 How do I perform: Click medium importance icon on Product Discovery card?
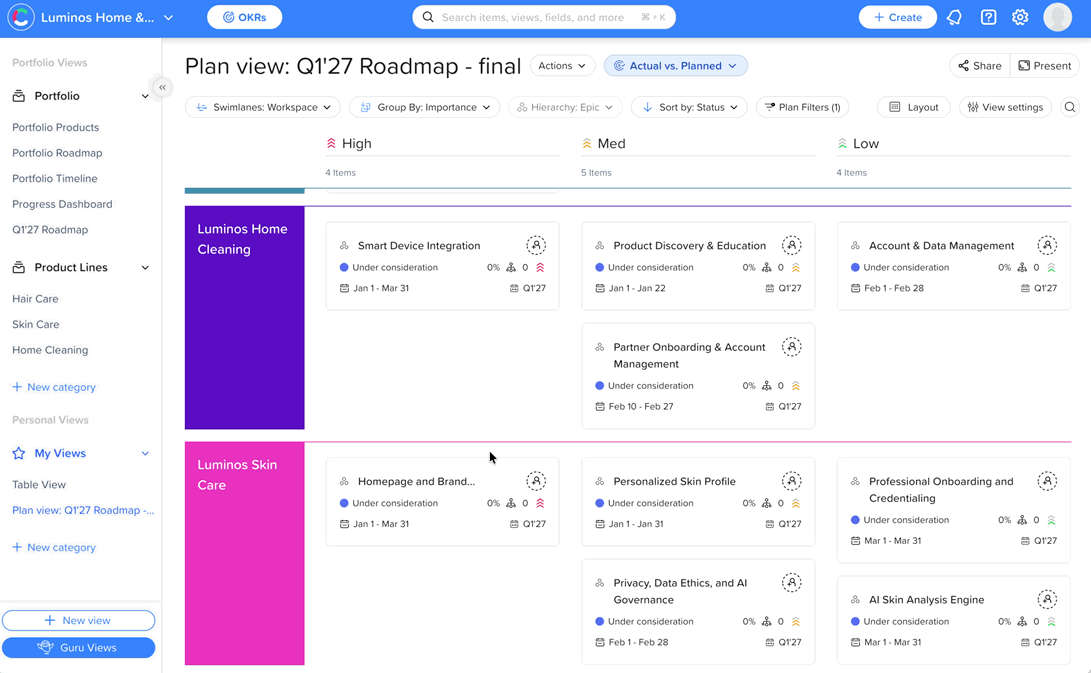795,267
